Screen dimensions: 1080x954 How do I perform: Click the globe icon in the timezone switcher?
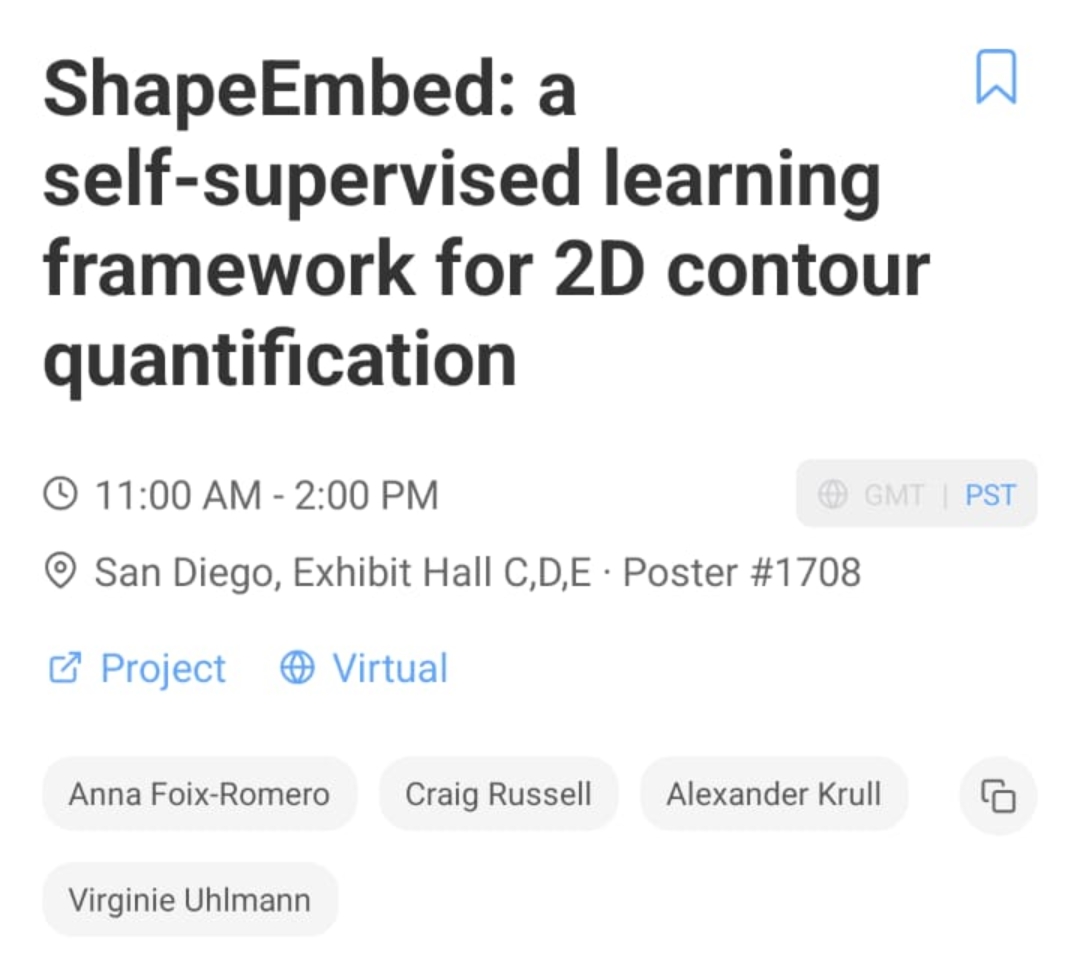[x=833, y=494]
